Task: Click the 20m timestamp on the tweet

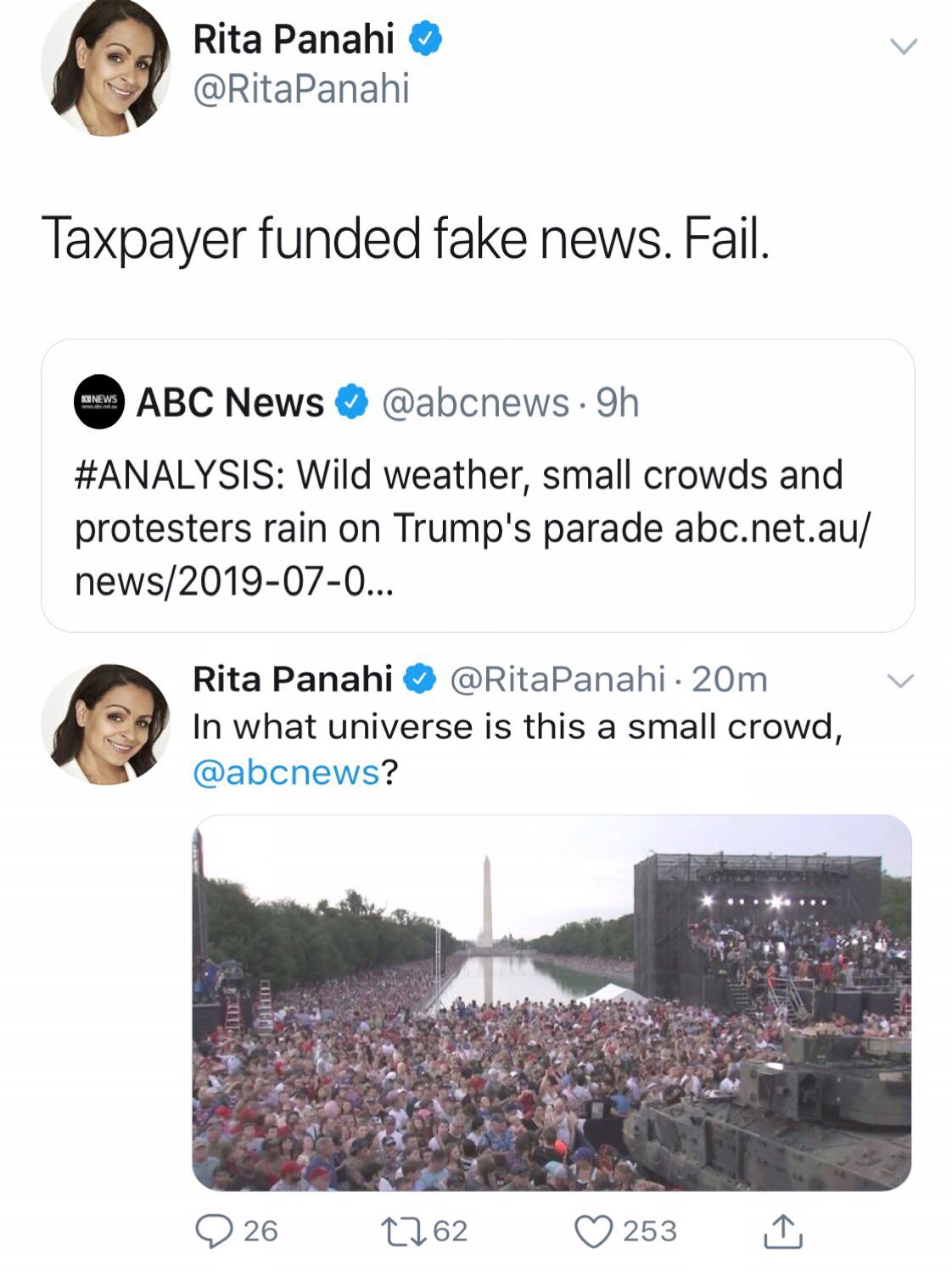Action: click(729, 679)
